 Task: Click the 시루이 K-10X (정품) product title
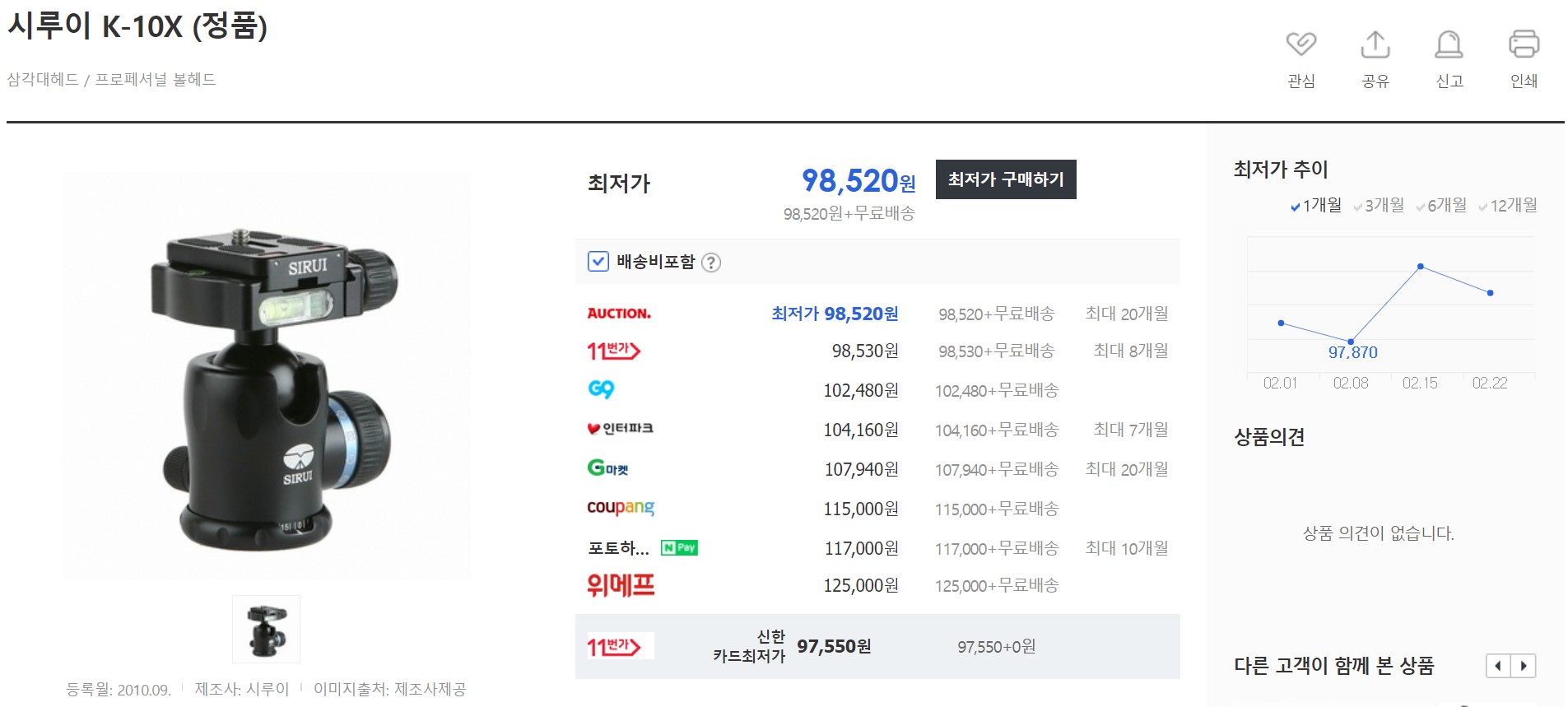(137, 26)
